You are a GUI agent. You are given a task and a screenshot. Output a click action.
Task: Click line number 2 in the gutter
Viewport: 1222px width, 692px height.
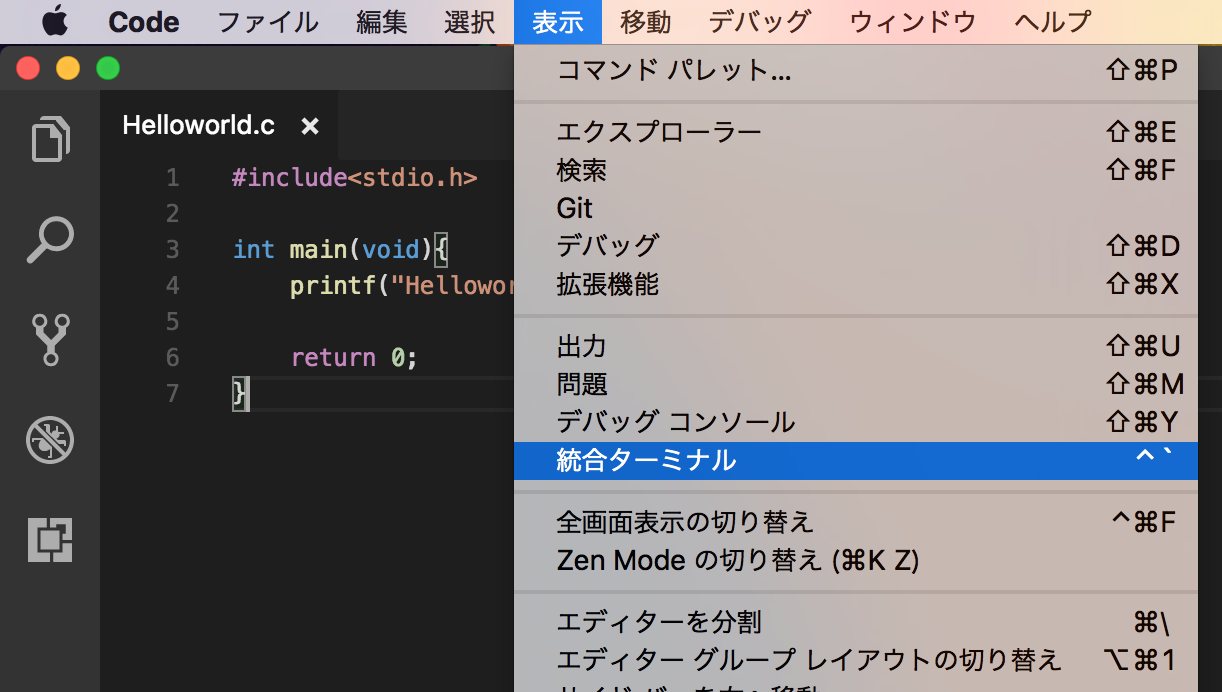click(x=173, y=214)
